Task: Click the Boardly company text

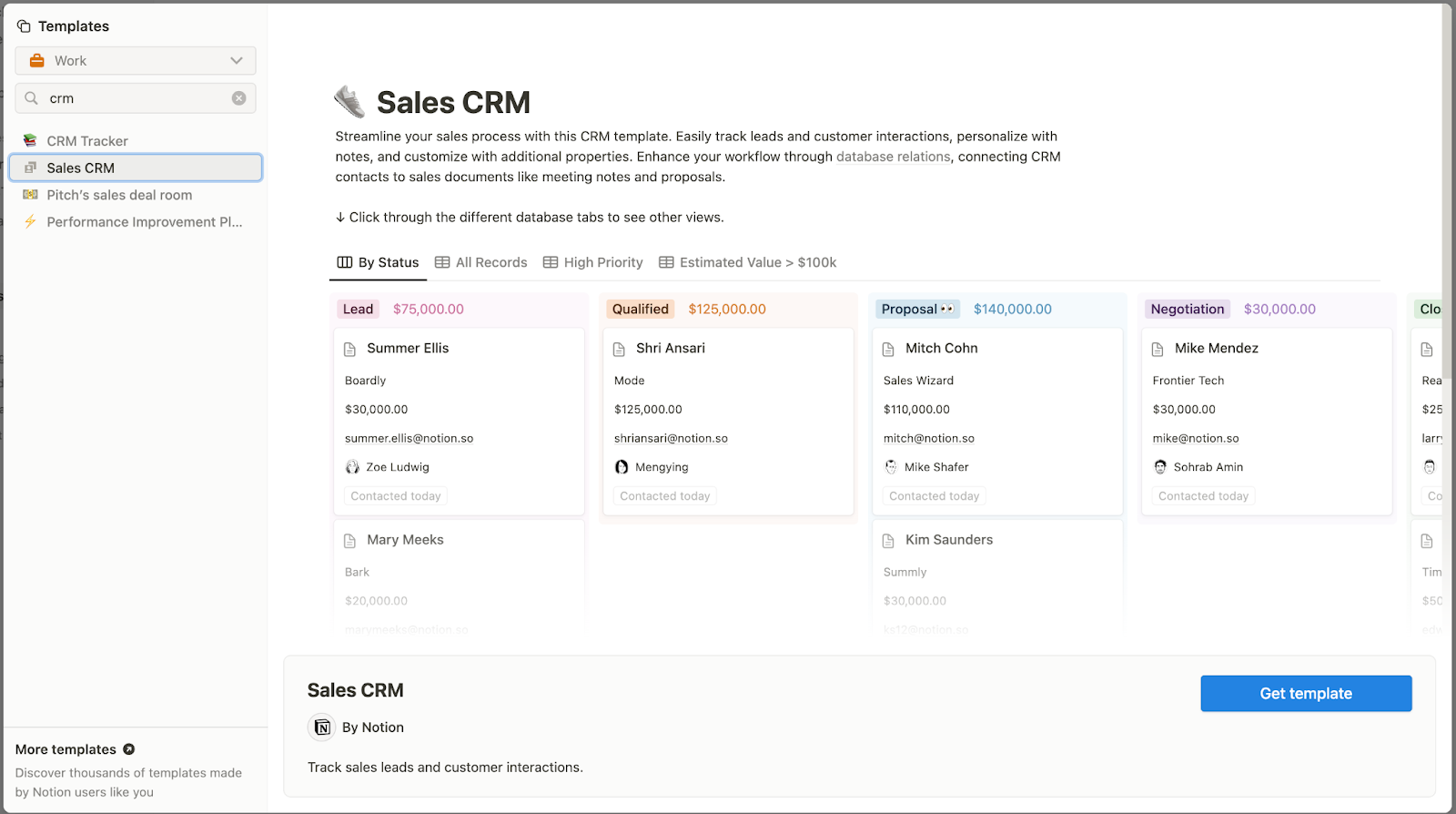Action: click(x=365, y=381)
